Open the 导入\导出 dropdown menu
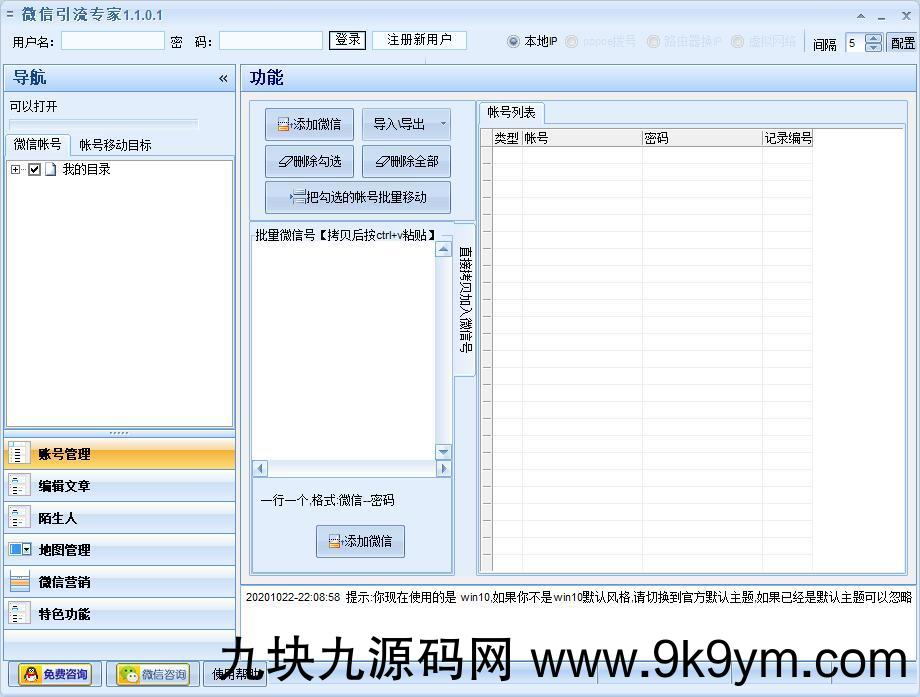 (443, 124)
